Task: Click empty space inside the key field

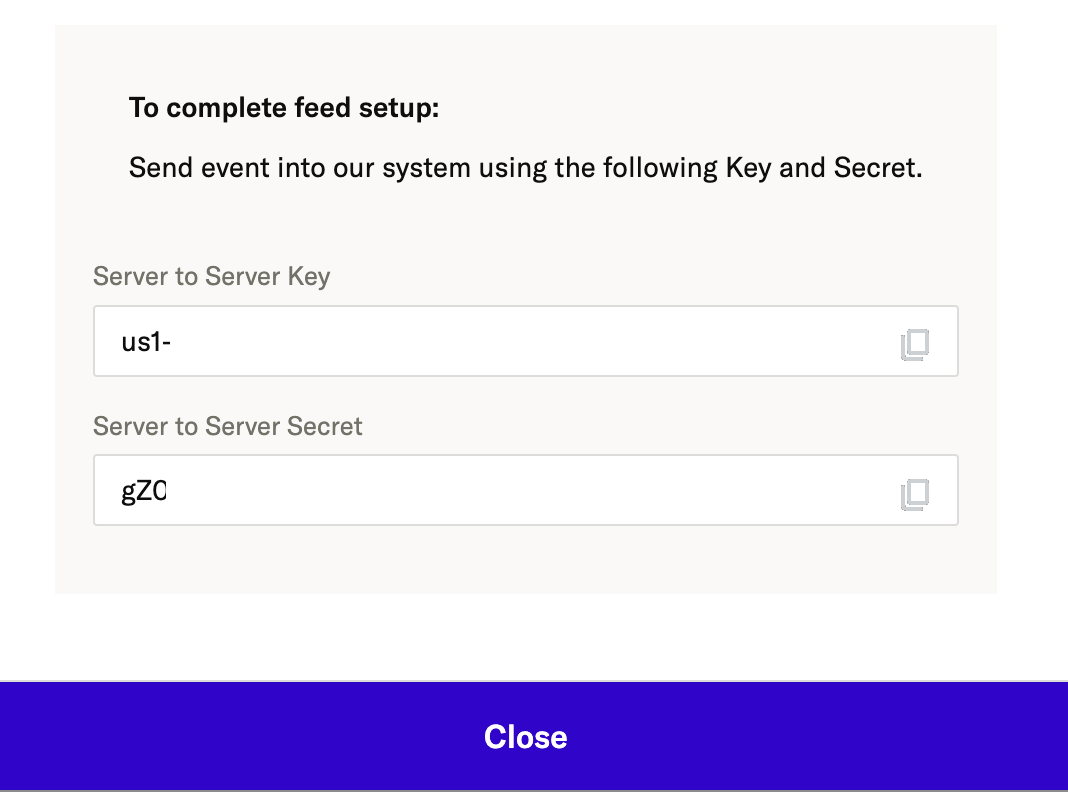Action: coord(531,341)
